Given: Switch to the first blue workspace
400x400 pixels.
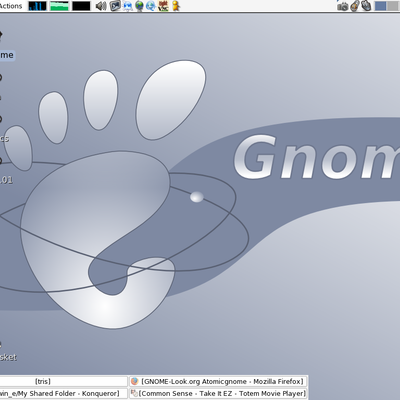Looking at the screenshot, I should tap(380, 6).
